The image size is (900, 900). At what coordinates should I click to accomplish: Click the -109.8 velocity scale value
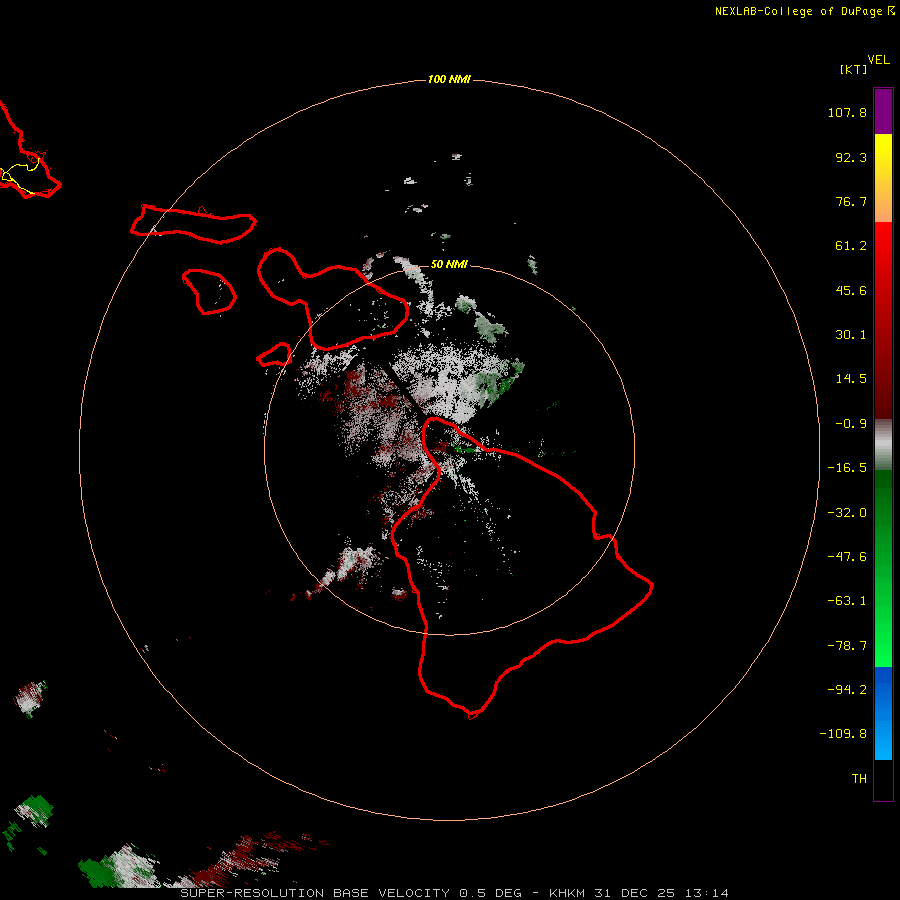(x=843, y=734)
